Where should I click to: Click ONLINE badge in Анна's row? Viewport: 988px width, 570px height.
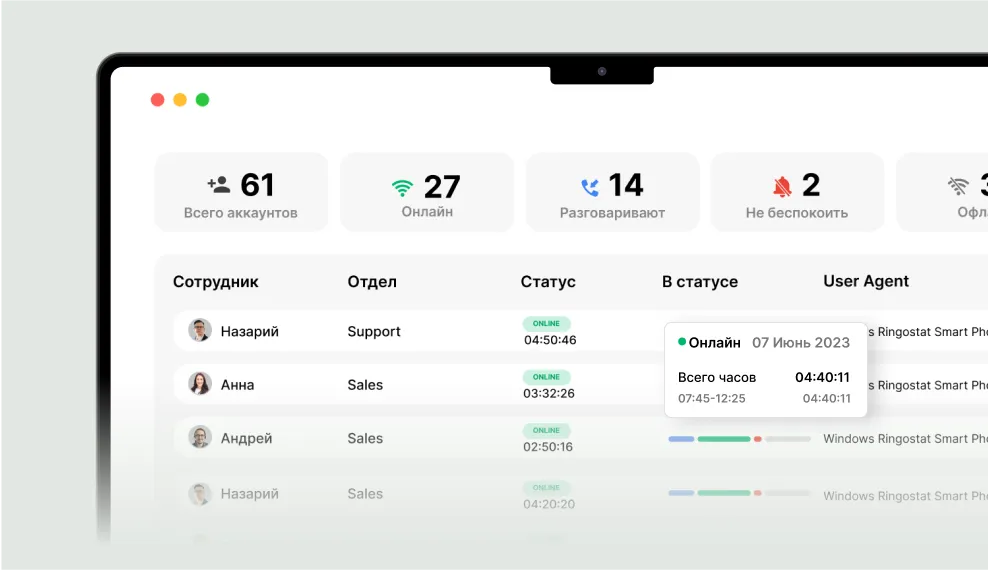[546, 377]
